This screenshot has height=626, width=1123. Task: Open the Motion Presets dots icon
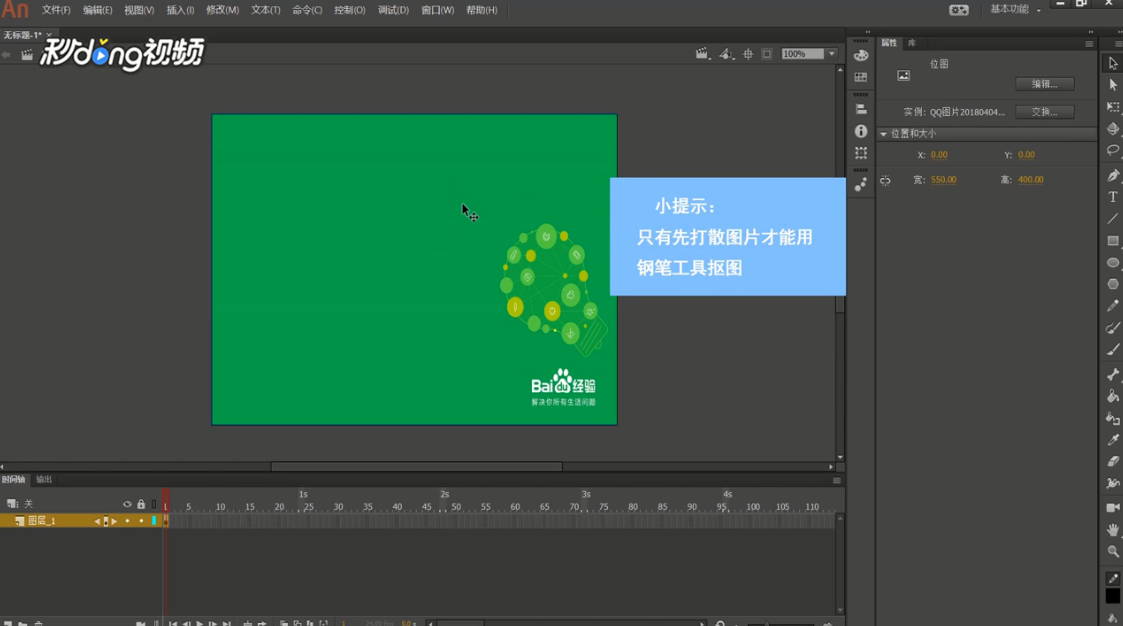[861, 185]
